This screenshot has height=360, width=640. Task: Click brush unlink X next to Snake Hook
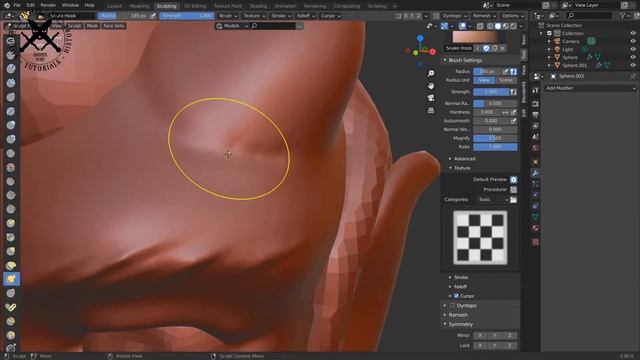[x=502, y=48]
